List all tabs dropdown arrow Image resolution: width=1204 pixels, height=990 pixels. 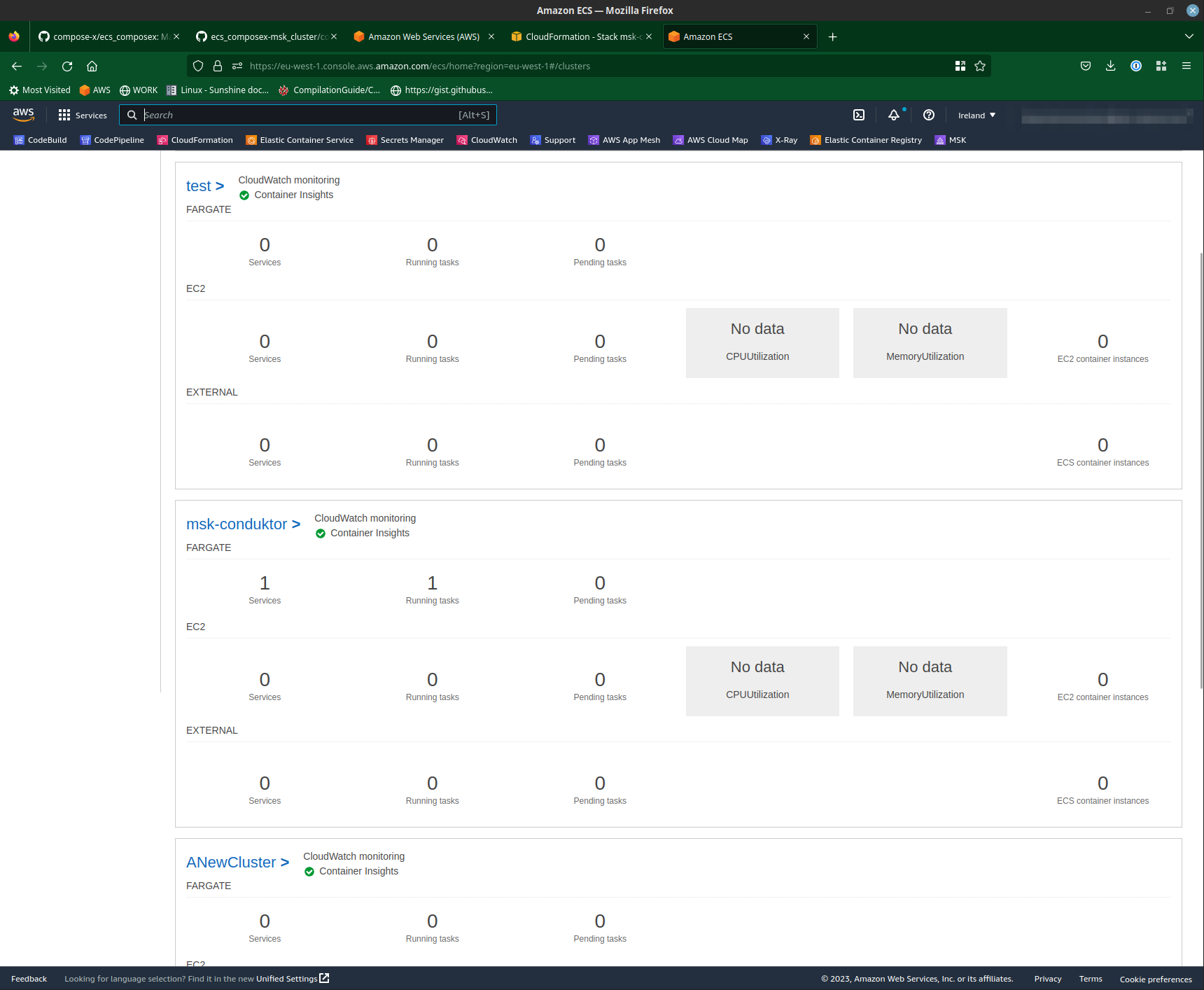pyautogui.click(x=1189, y=36)
